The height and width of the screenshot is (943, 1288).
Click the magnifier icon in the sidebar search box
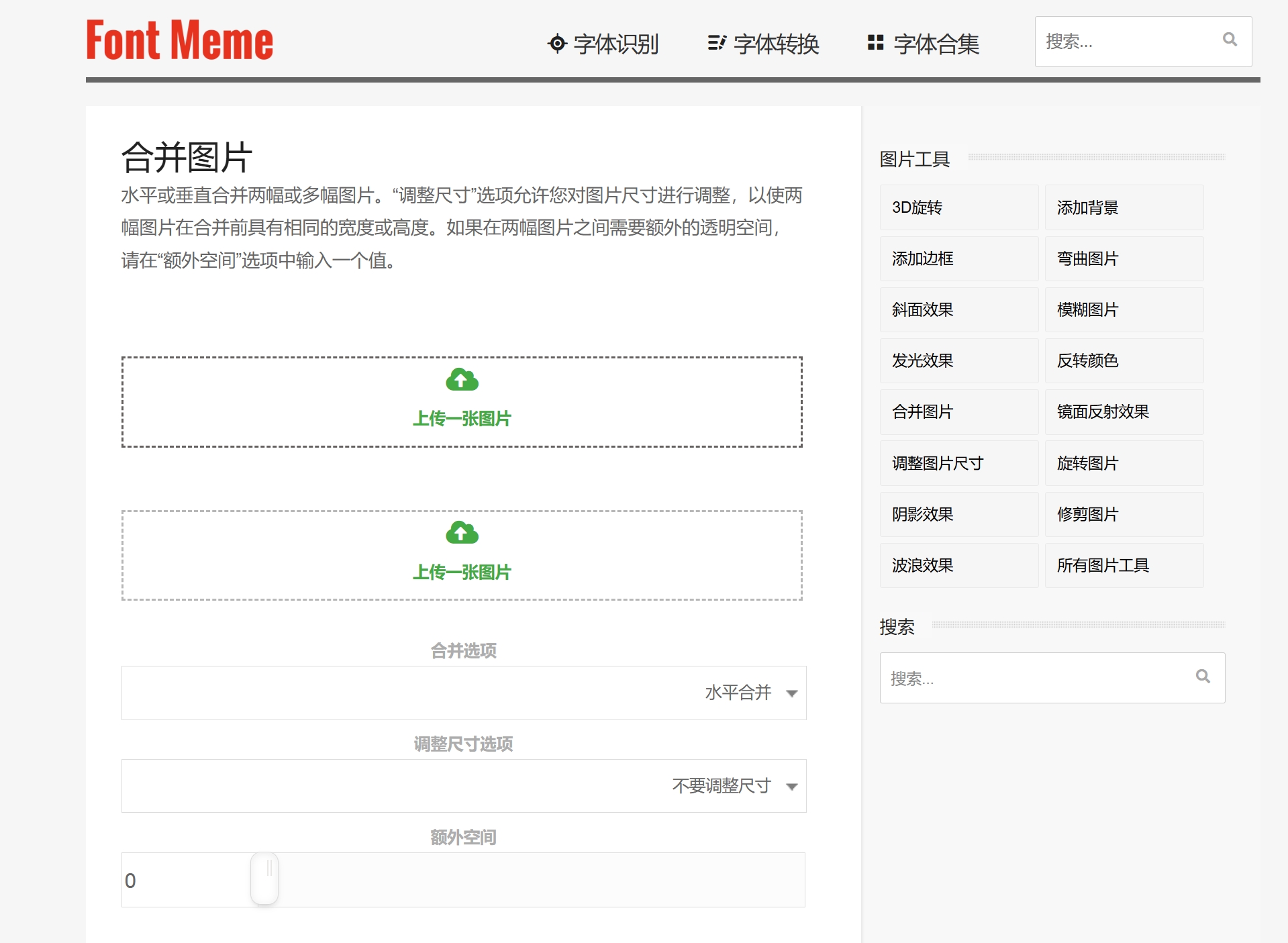click(x=1203, y=678)
